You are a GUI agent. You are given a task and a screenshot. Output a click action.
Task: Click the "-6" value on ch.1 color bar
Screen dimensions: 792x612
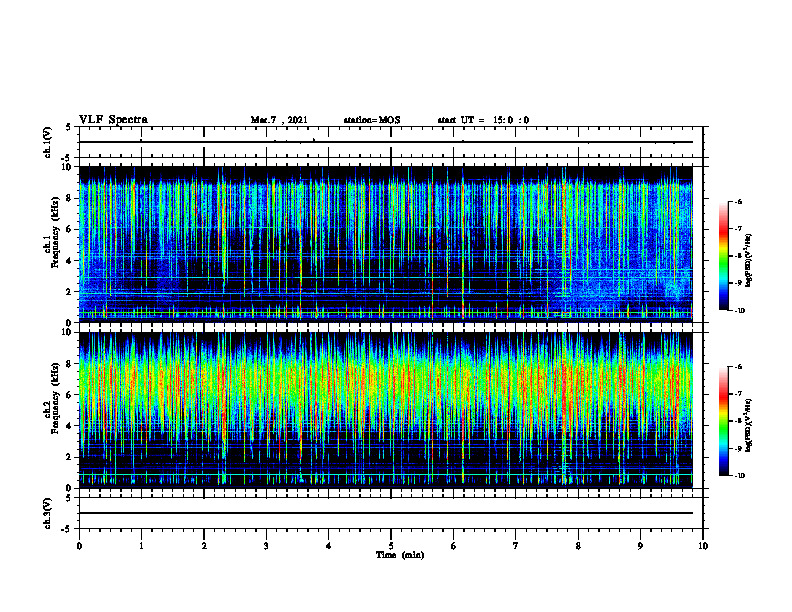click(x=738, y=201)
